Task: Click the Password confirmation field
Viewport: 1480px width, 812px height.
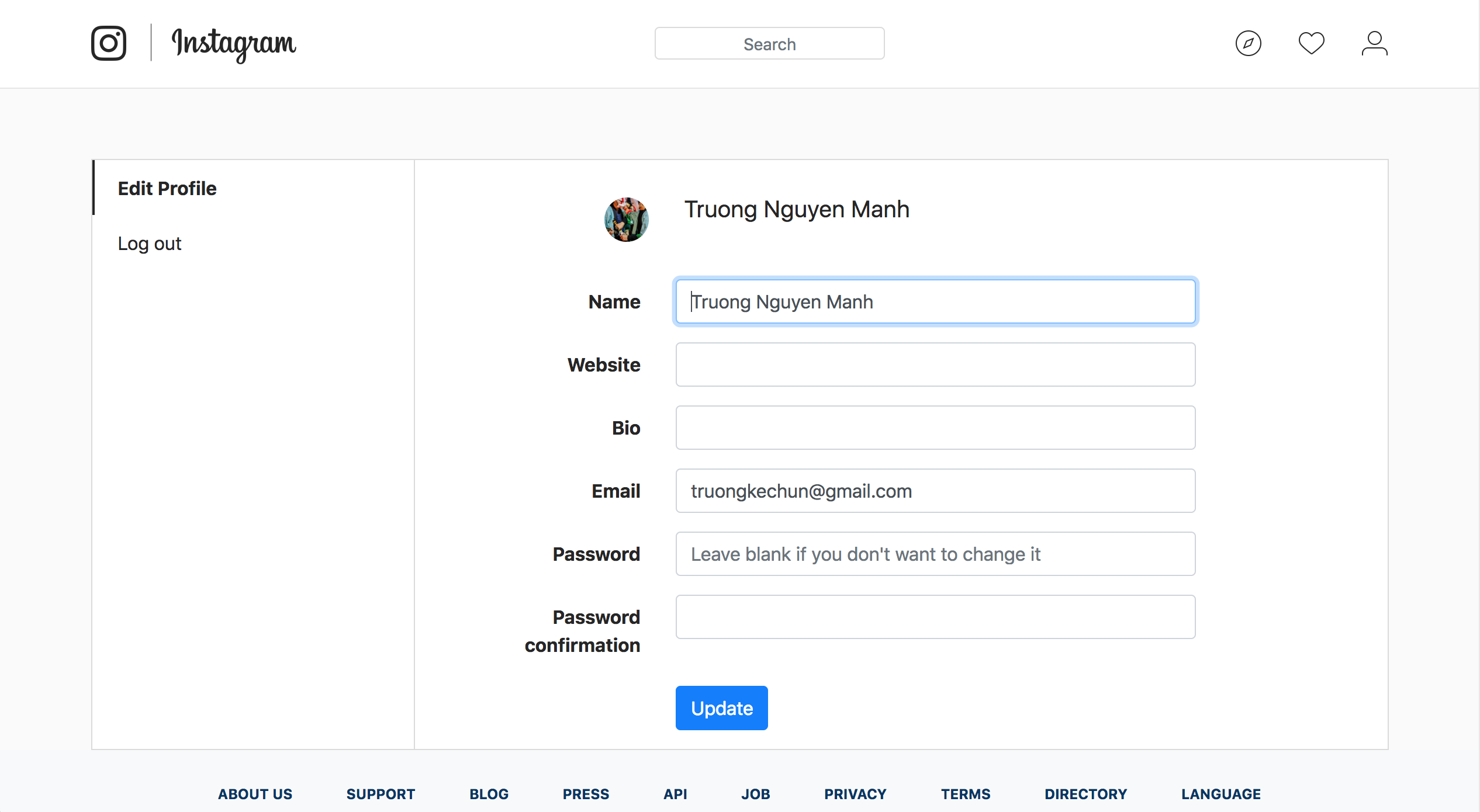Action: coord(935,617)
